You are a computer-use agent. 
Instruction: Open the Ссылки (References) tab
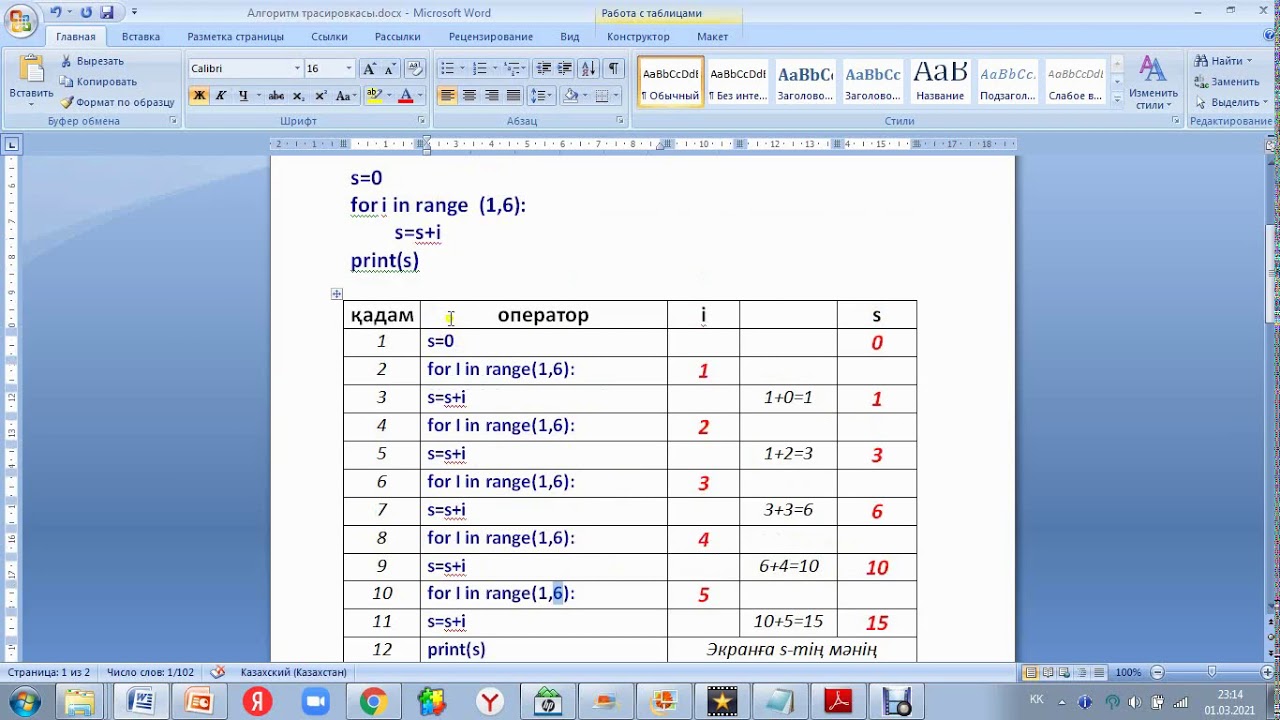329,36
